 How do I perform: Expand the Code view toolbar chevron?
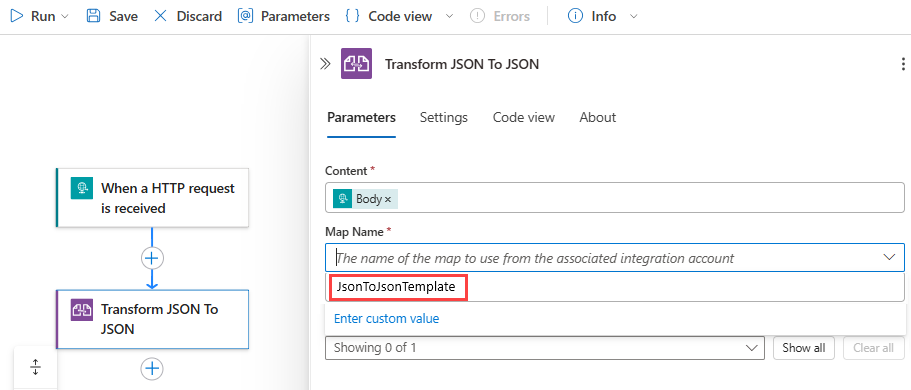click(x=449, y=16)
